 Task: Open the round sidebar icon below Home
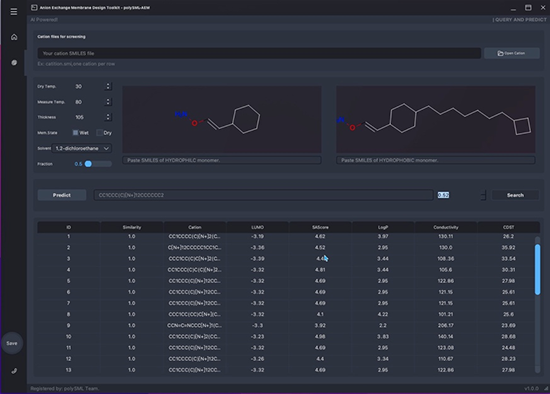click(x=14, y=62)
